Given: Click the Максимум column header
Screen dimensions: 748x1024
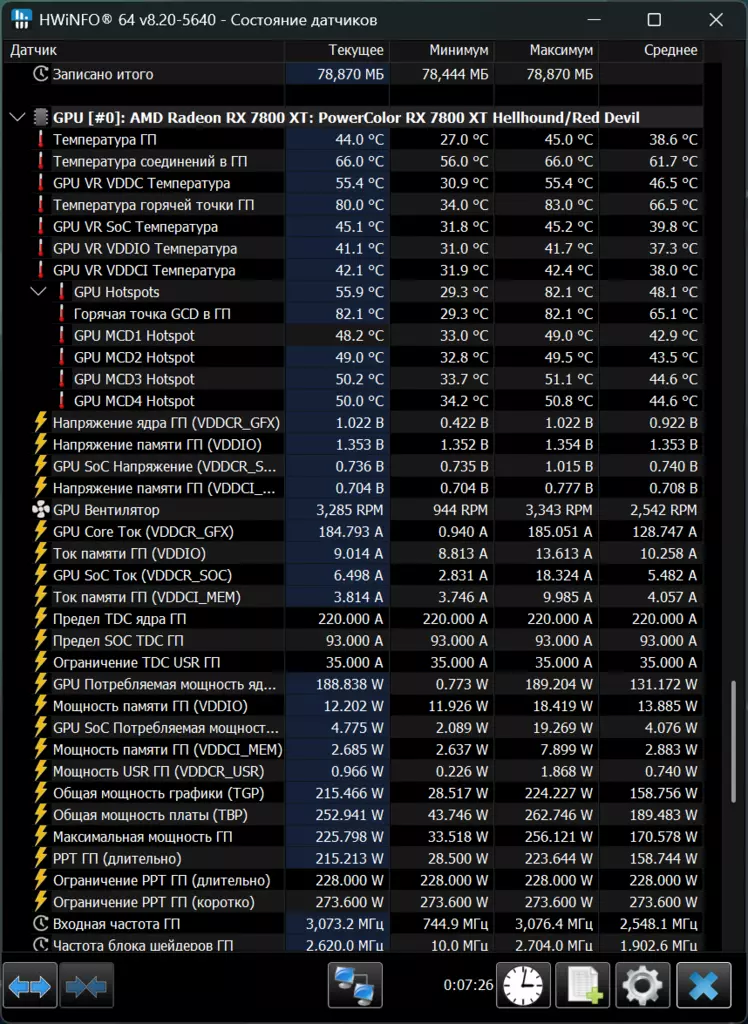Looking at the screenshot, I should tap(546, 50).
